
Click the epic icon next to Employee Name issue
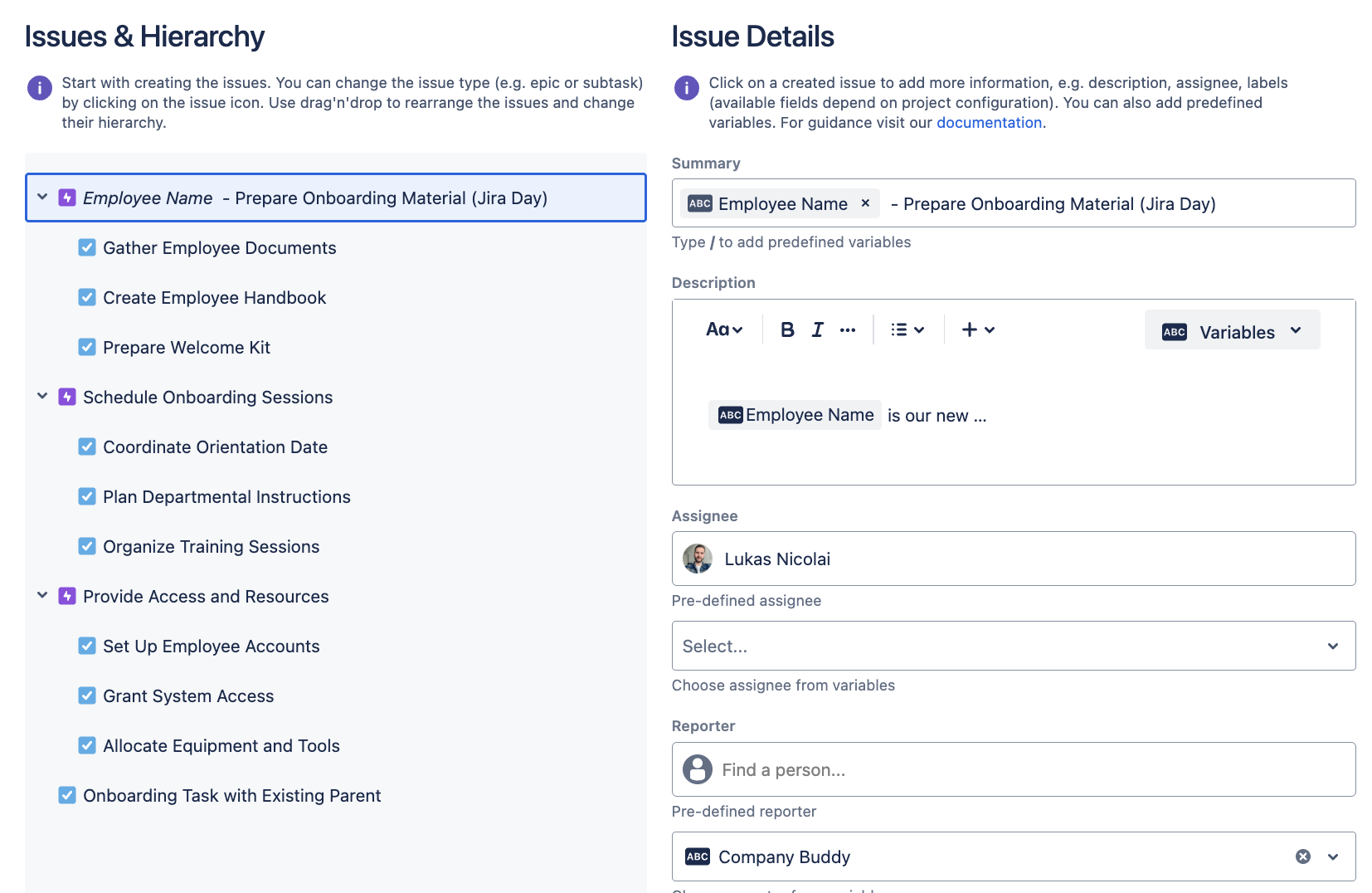[x=66, y=198]
